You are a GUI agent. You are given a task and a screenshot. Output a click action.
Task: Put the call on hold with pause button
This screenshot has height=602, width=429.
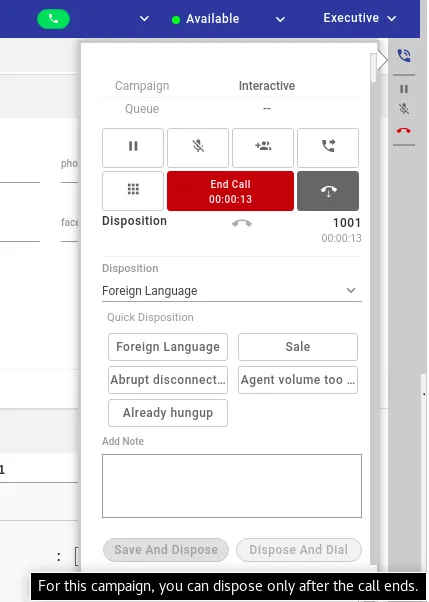(x=133, y=148)
